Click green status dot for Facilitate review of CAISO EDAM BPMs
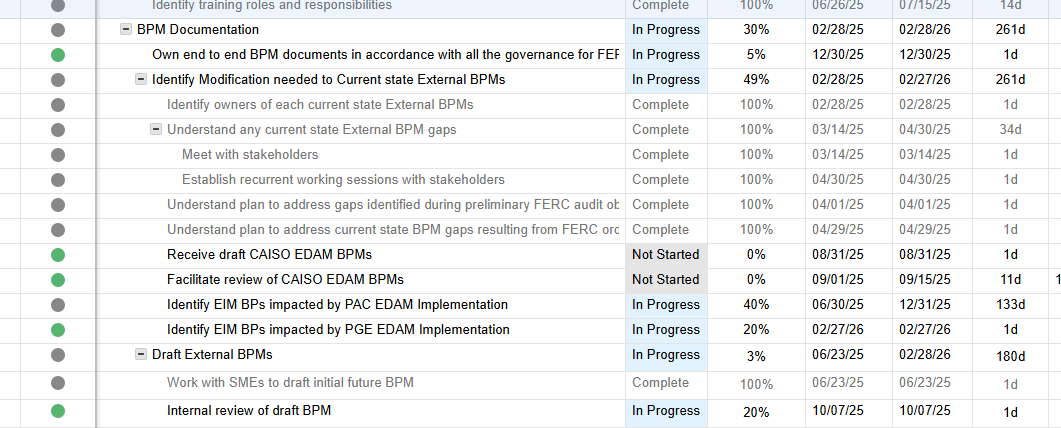The height and width of the screenshot is (428, 1061). (x=58, y=280)
